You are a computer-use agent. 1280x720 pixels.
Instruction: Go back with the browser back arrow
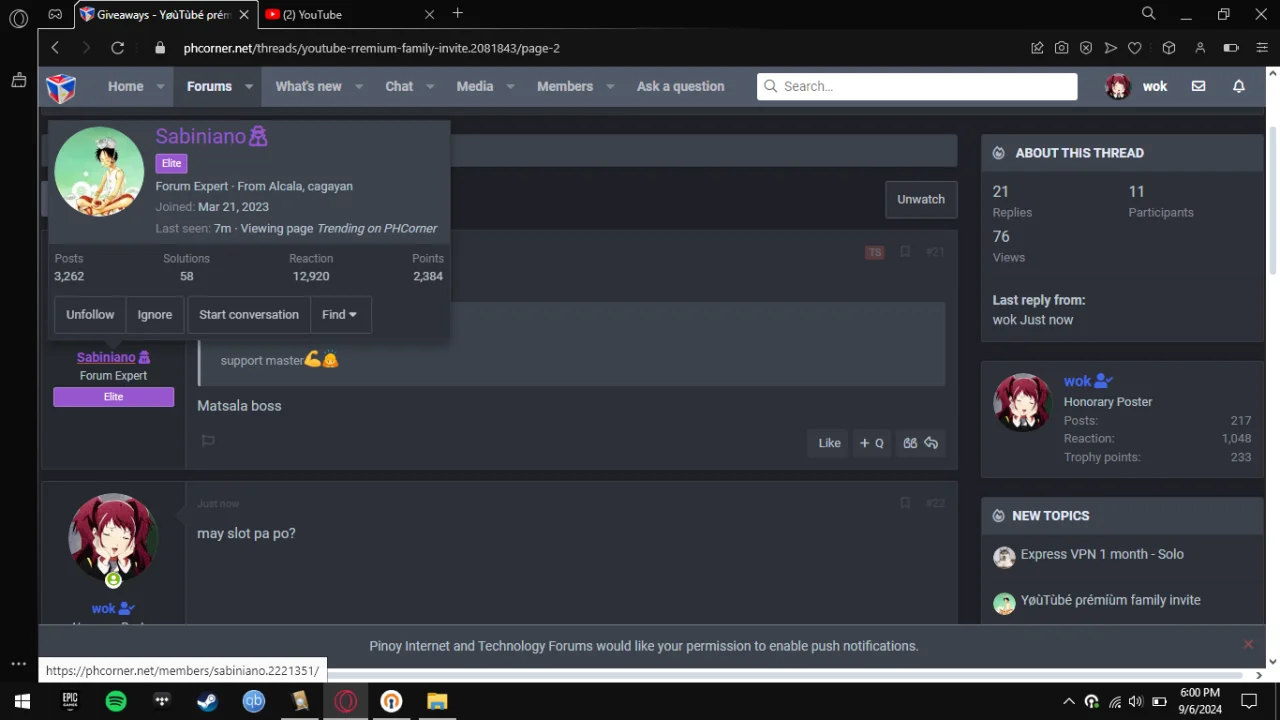(x=55, y=48)
